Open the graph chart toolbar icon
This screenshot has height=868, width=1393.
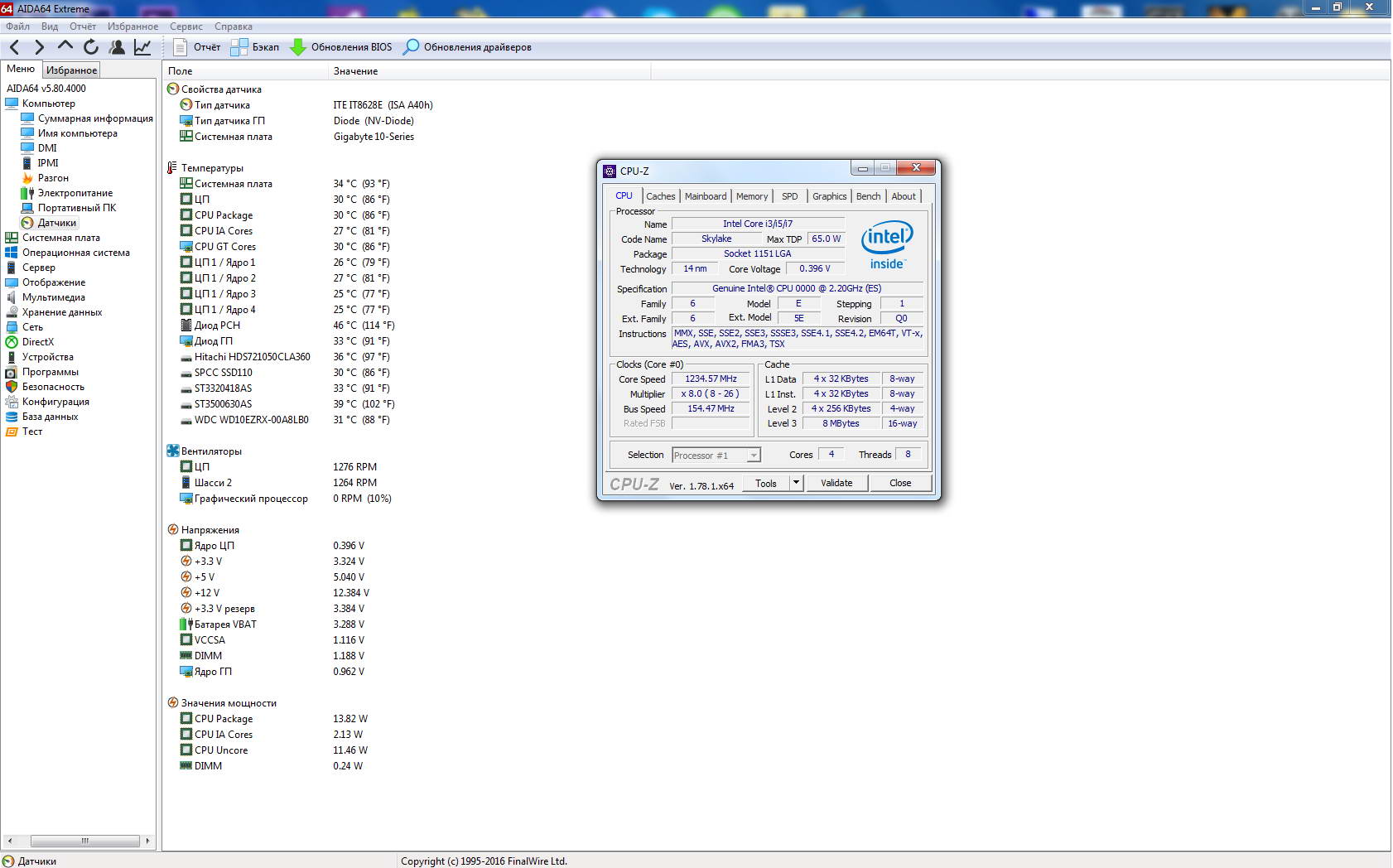pyautogui.click(x=142, y=47)
